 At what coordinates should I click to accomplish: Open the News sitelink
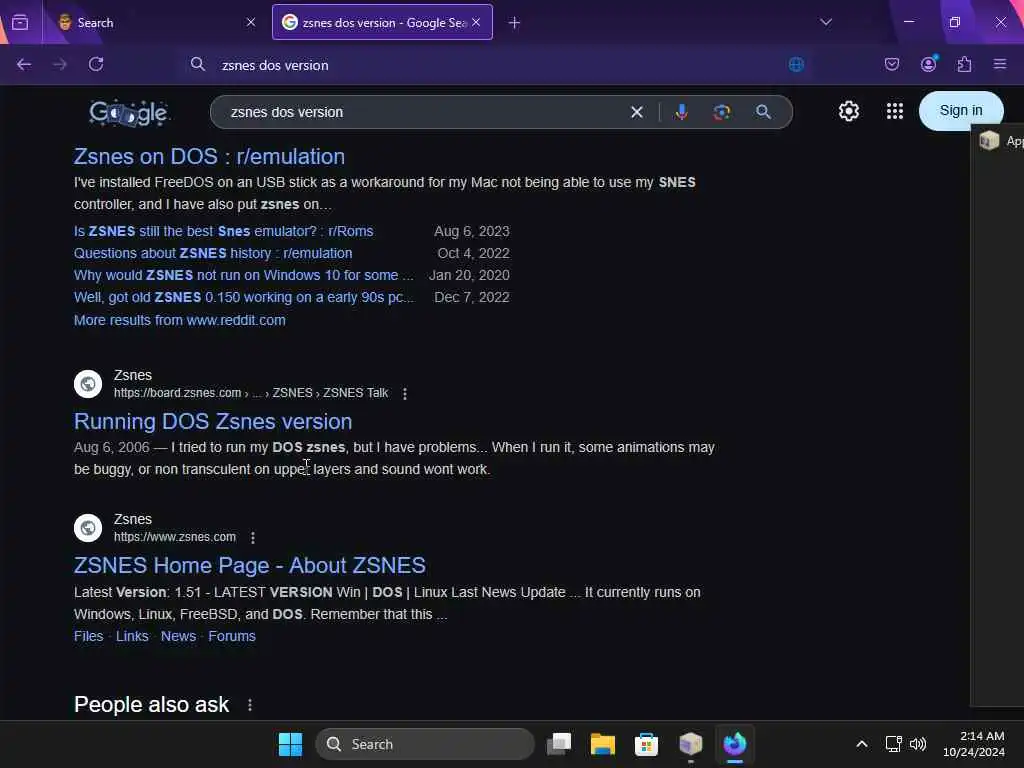[178, 636]
